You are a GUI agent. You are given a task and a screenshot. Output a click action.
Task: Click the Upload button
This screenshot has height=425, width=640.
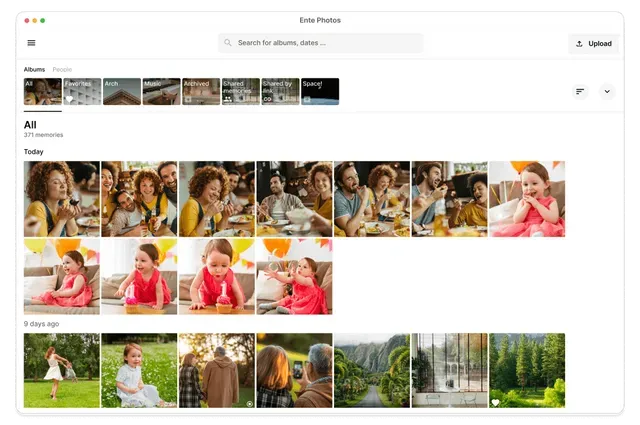593,43
